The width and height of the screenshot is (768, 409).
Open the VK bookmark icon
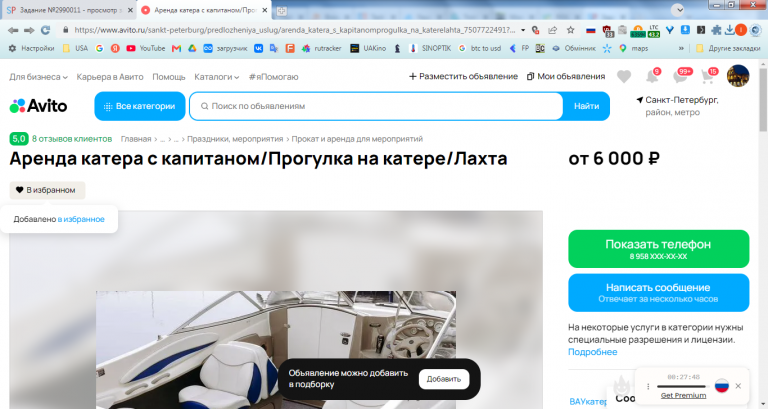[258, 48]
